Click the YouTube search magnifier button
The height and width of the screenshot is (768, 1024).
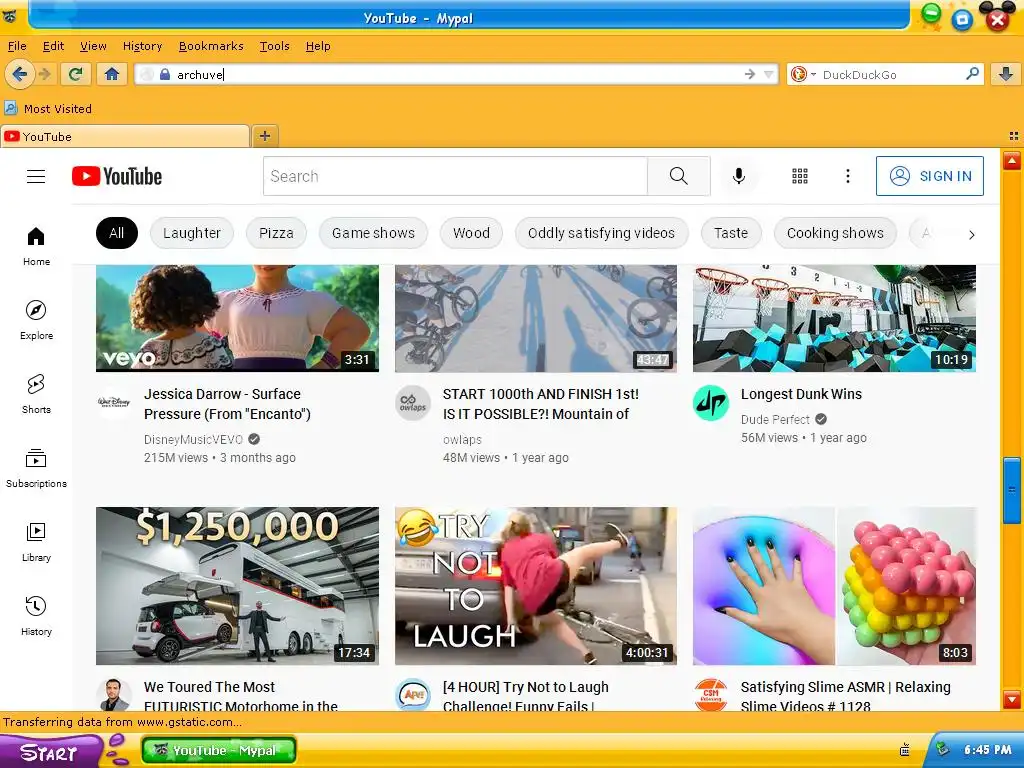click(x=679, y=176)
